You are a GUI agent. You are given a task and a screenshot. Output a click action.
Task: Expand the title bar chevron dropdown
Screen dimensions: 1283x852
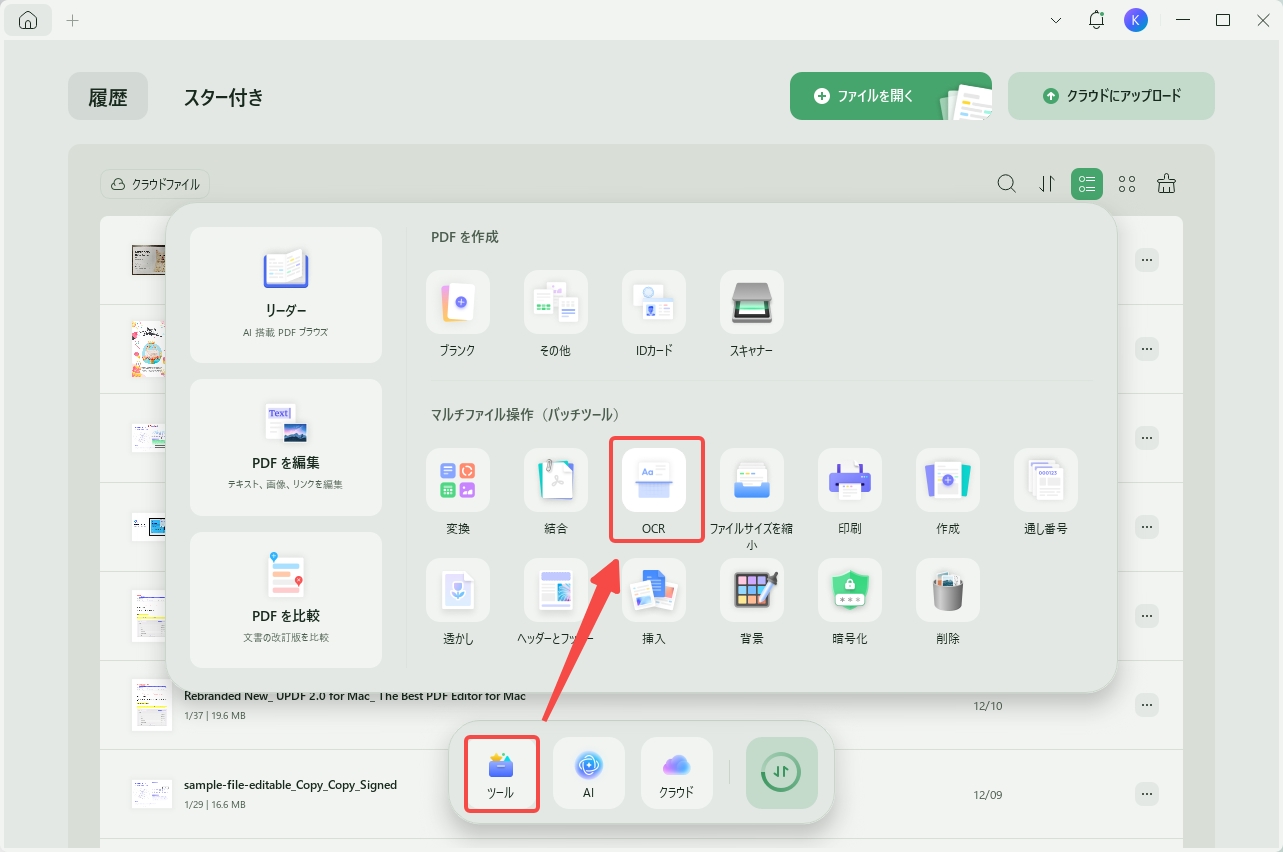pyautogui.click(x=1057, y=20)
